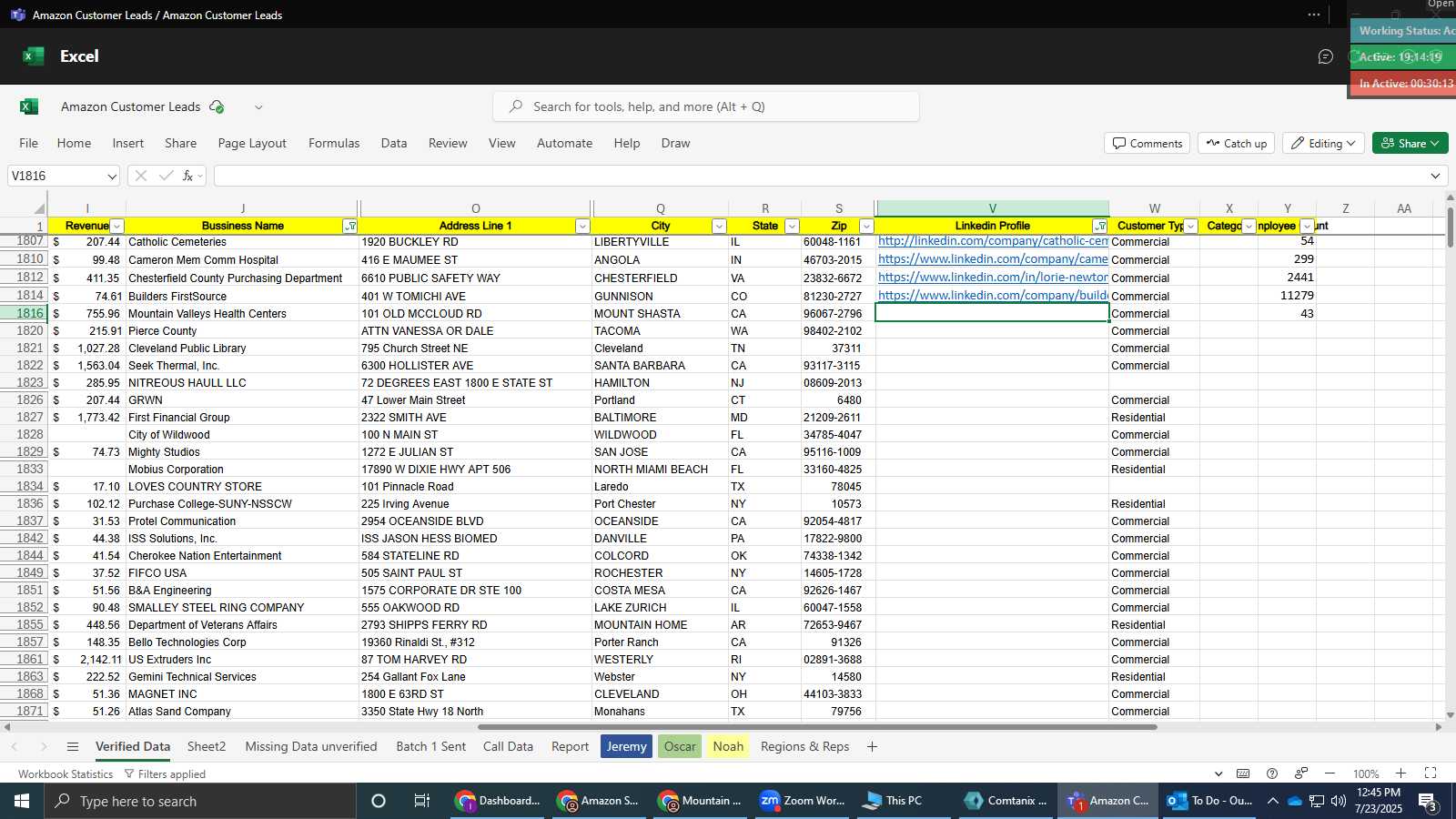Image resolution: width=1456 pixels, height=819 pixels.
Task: Switch to the Regions & Reps tab
Action: tap(804, 747)
